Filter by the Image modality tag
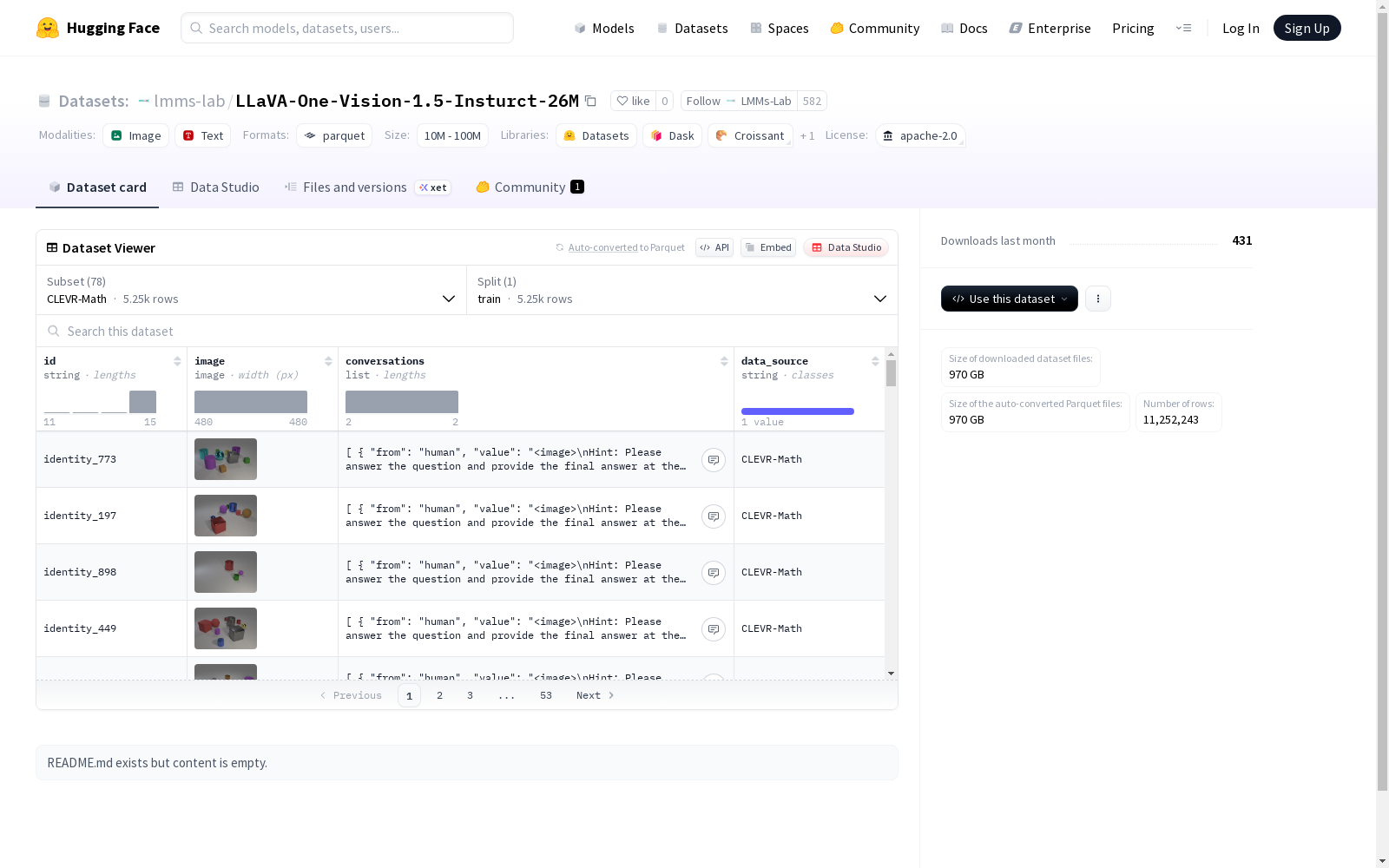 [x=135, y=135]
